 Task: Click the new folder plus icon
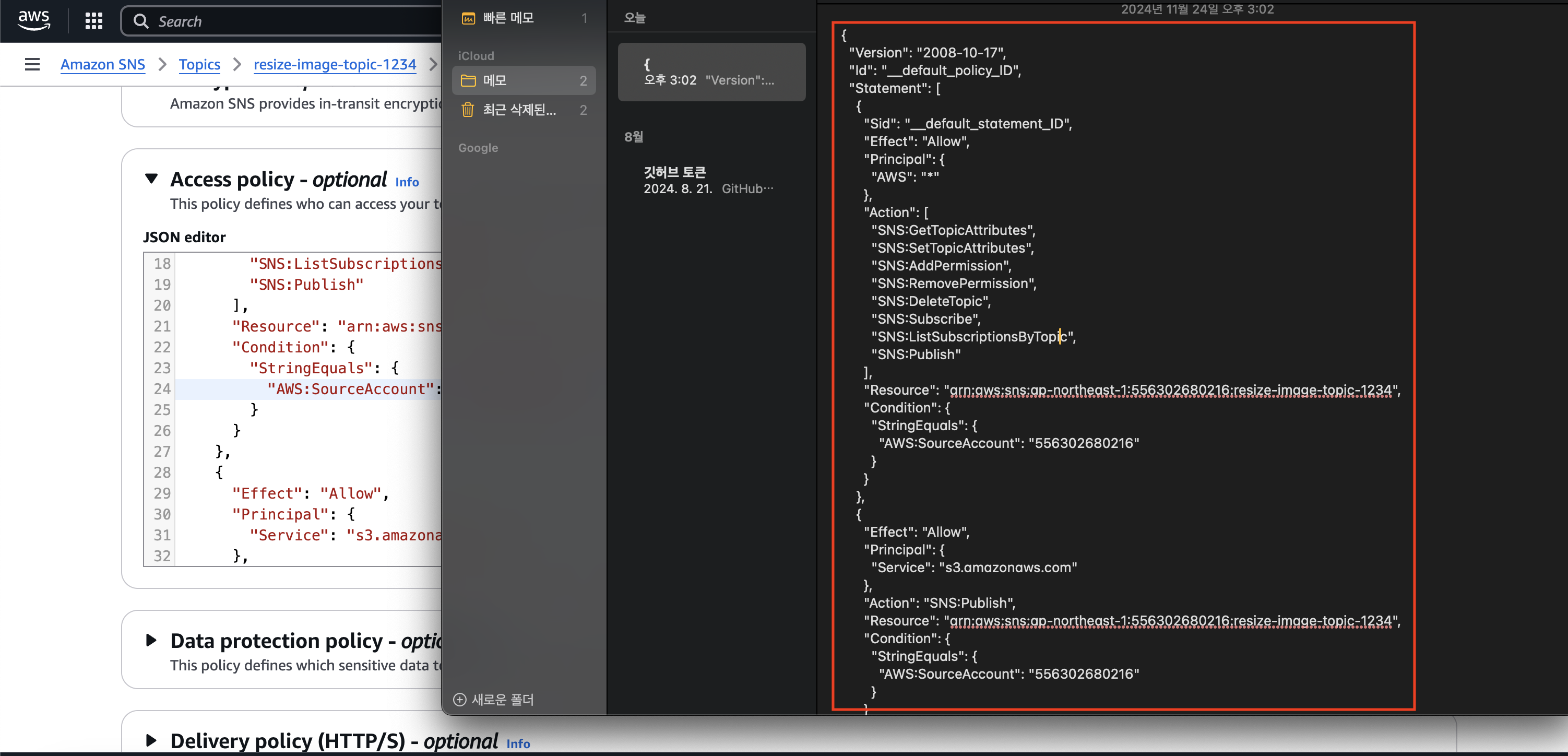[x=459, y=700]
